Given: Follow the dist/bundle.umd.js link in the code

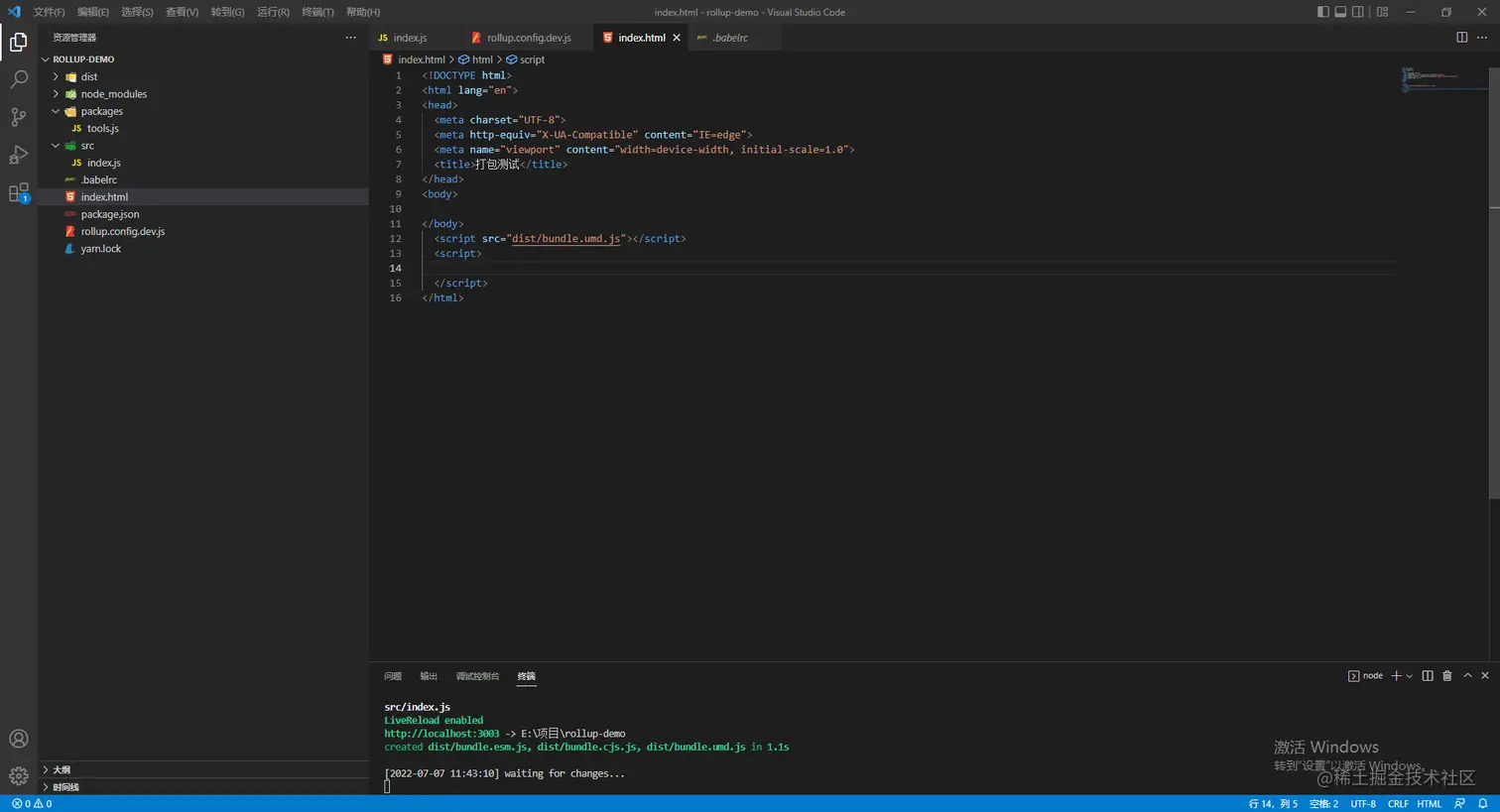Looking at the screenshot, I should (565, 239).
